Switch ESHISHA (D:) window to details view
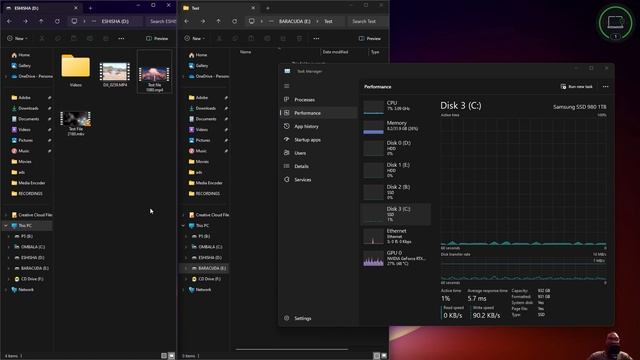Screen dimensions: 640x360 point(164,356)
